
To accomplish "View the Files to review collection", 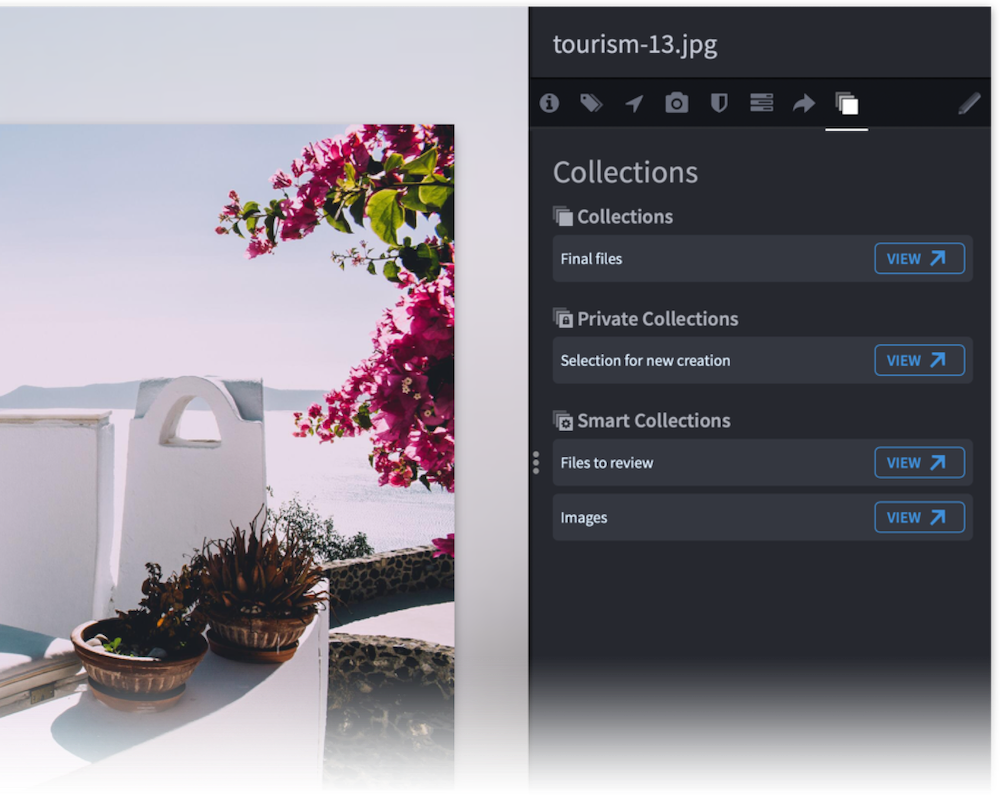I will (x=919, y=462).
